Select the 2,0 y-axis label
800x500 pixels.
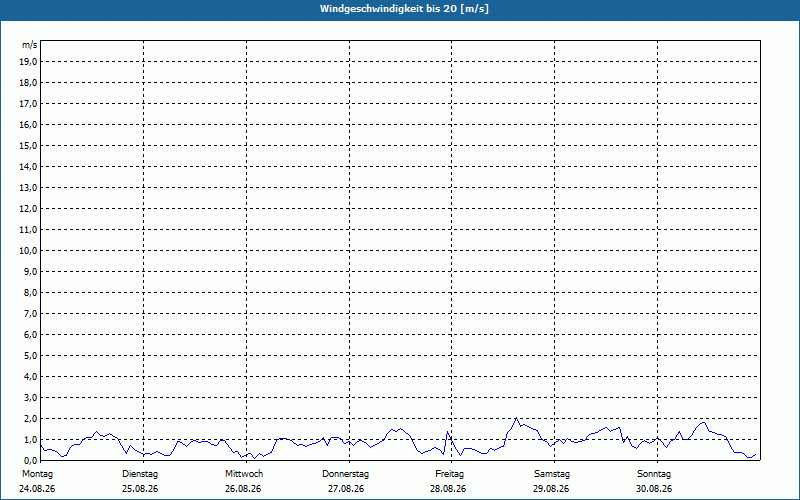coord(31,418)
